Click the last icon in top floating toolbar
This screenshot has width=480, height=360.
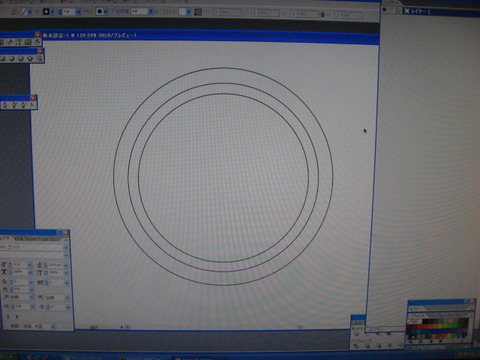click(x=37, y=42)
